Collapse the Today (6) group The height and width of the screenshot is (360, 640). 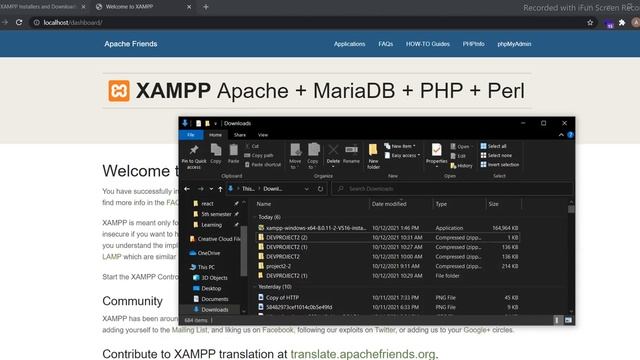click(x=256, y=217)
